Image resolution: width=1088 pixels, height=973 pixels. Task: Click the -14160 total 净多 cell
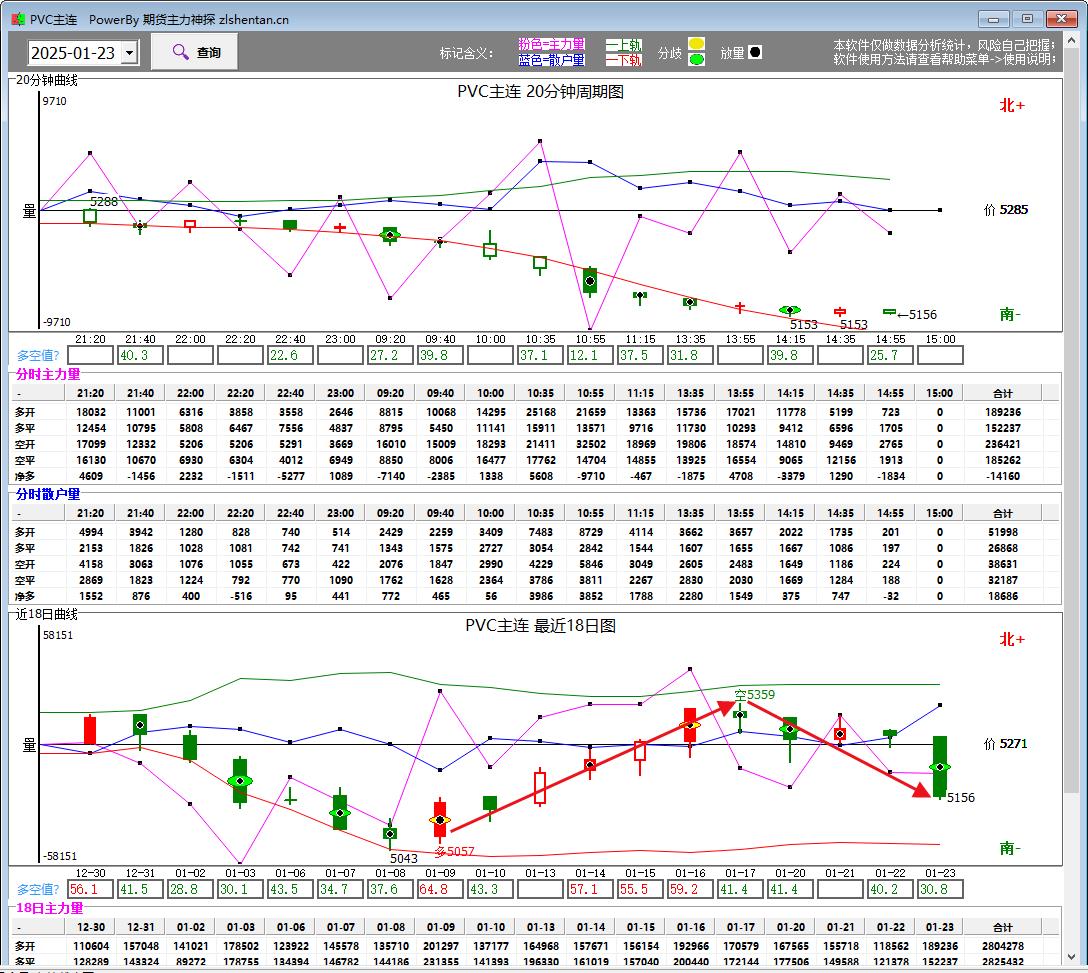point(1003,476)
